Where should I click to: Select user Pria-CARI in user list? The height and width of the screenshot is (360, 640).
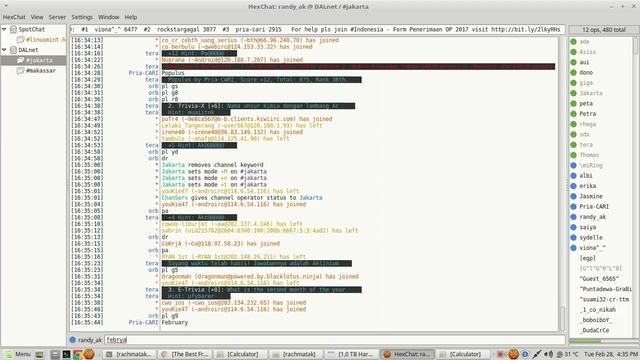pos(594,207)
